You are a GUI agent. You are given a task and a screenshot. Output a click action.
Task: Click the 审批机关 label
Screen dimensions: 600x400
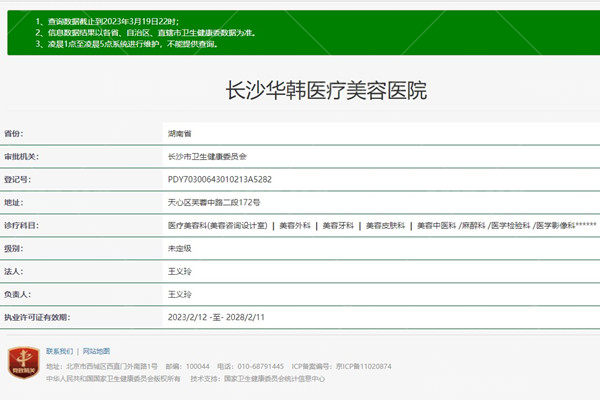click(x=21, y=157)
